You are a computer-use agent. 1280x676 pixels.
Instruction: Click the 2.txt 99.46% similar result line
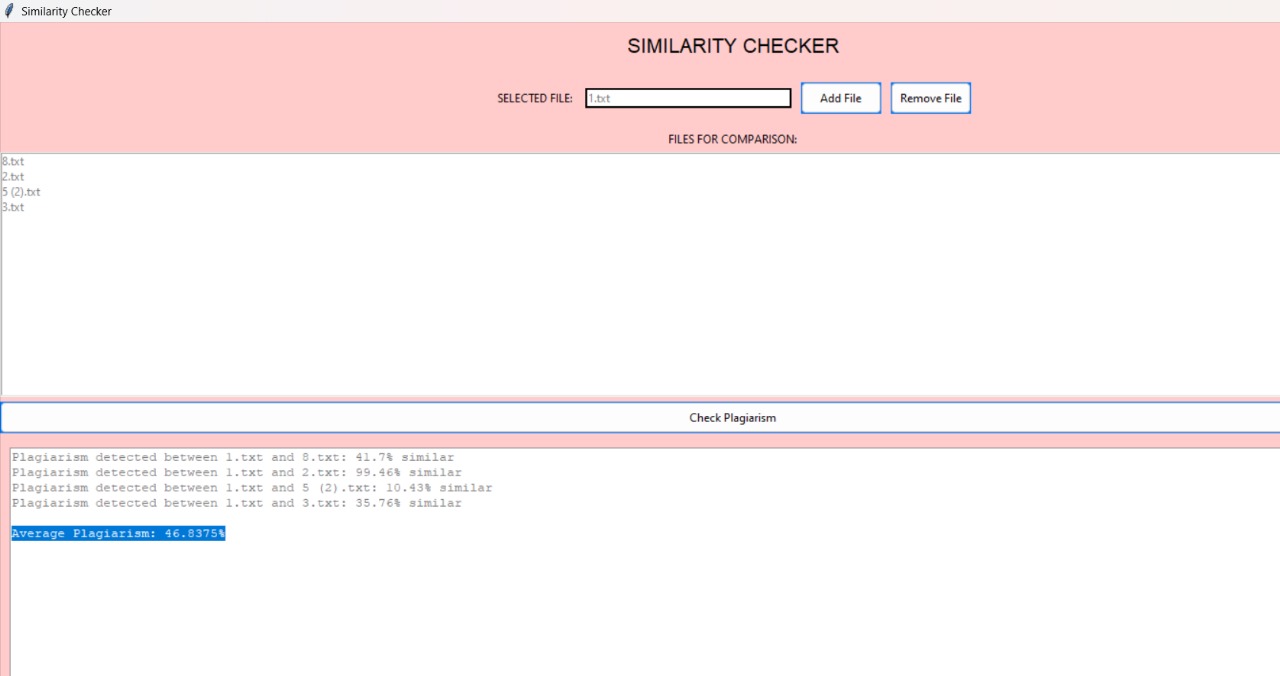click(x=237, y=472)
